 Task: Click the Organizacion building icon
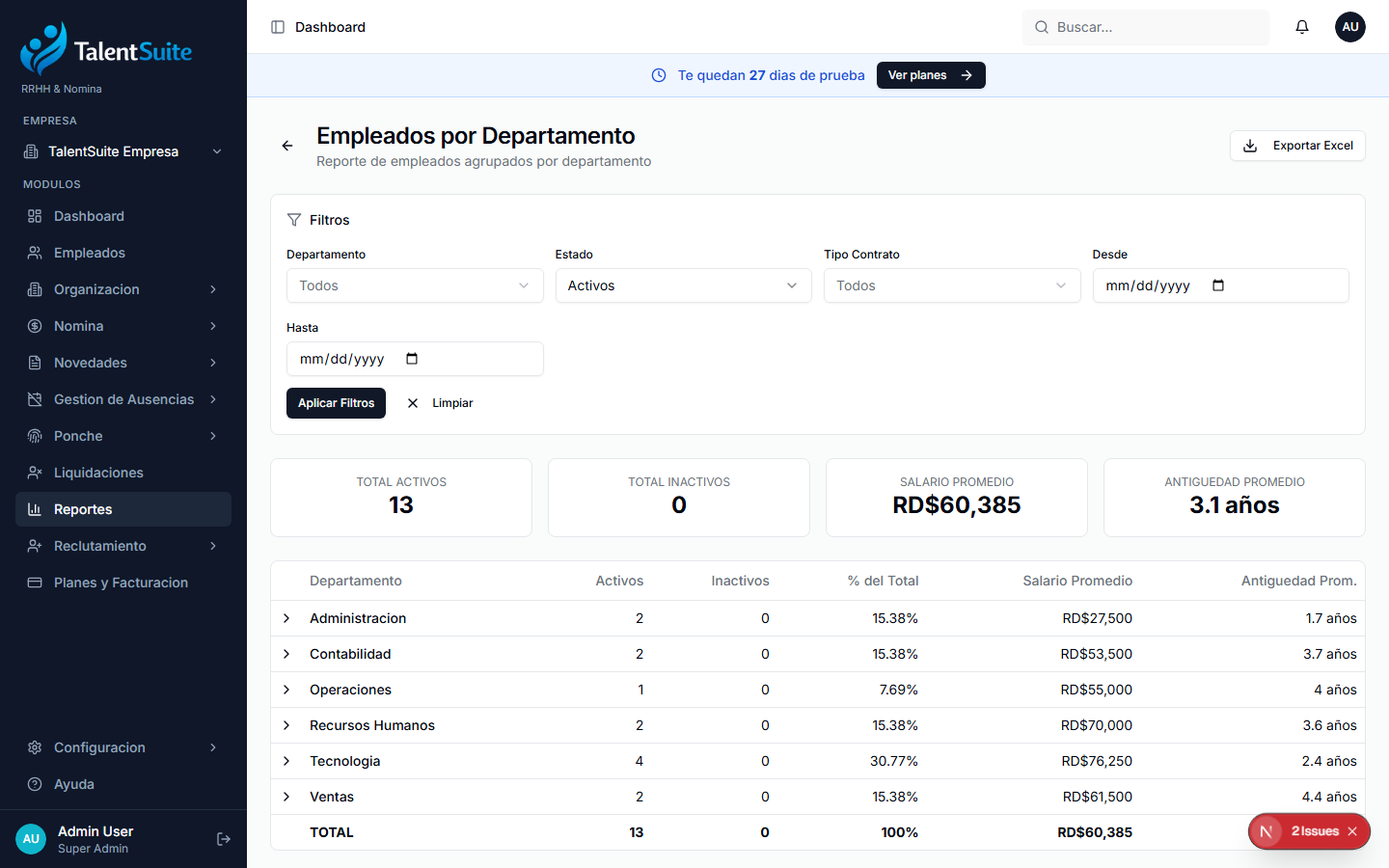coord(35,289)
